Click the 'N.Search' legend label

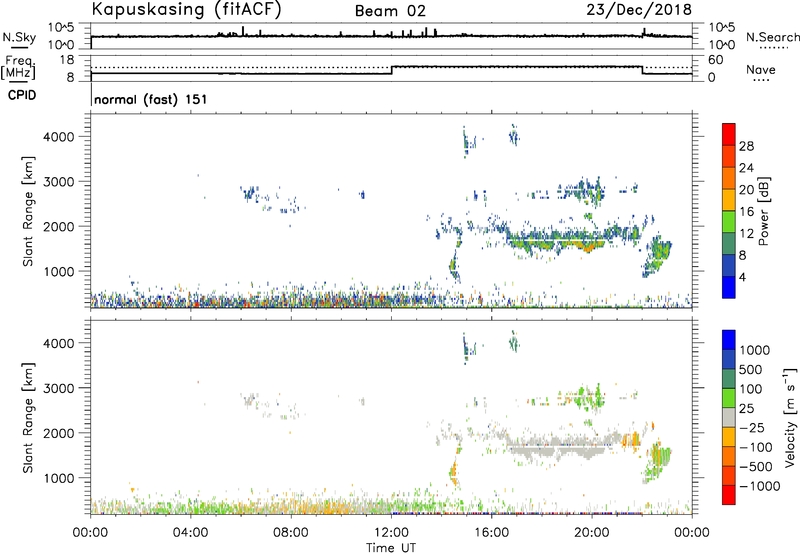(772, 37)
